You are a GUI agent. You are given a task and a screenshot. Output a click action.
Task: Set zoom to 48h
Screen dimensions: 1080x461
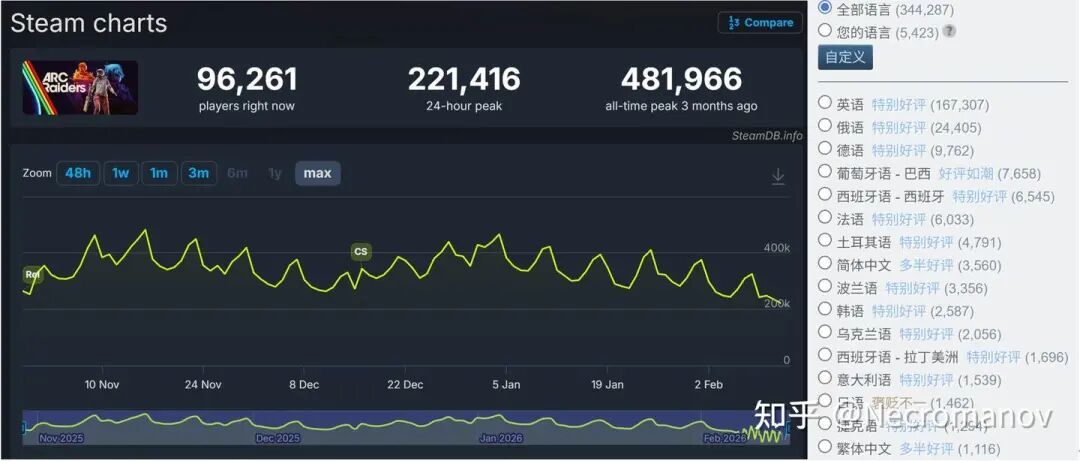click(78, 173)
